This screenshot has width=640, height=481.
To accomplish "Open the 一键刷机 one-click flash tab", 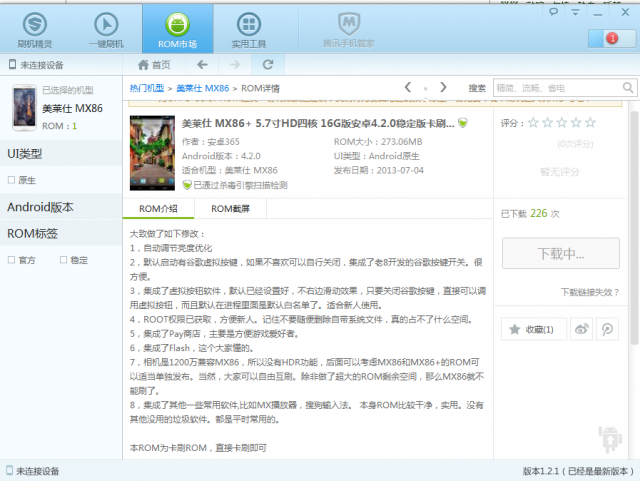I will tap(106, 30).
